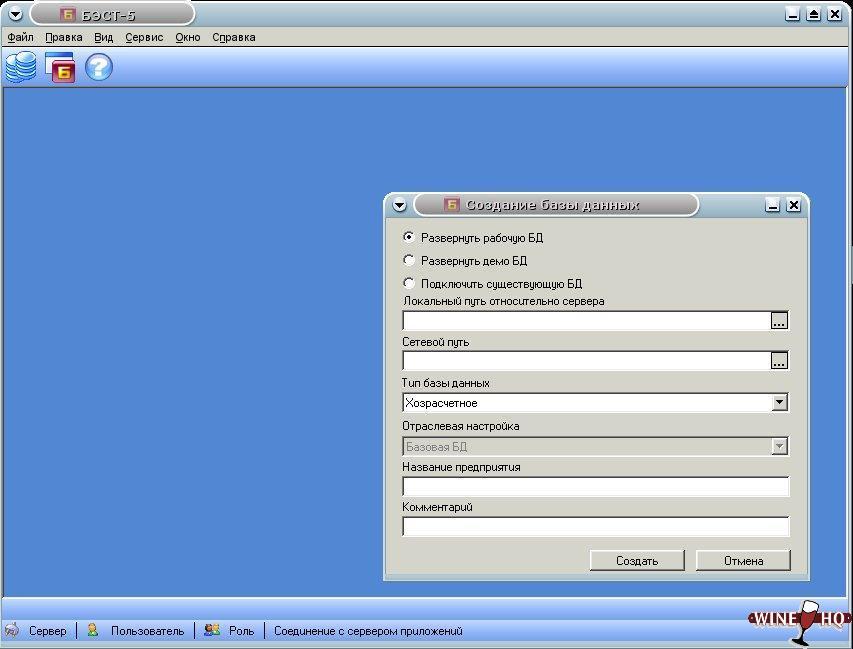Select 'Развернуть демо БД' radio button

(x=409, y=260)
